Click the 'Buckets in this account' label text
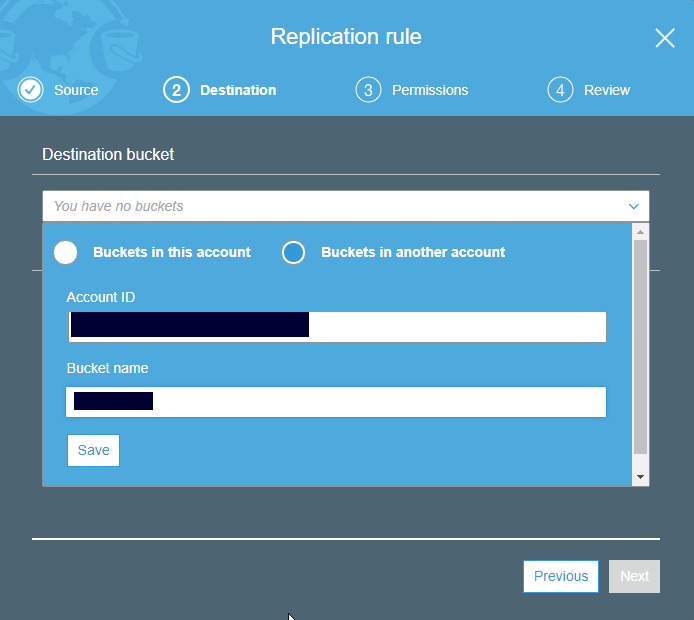Screen dimensions: 694x620 point(172,252)
